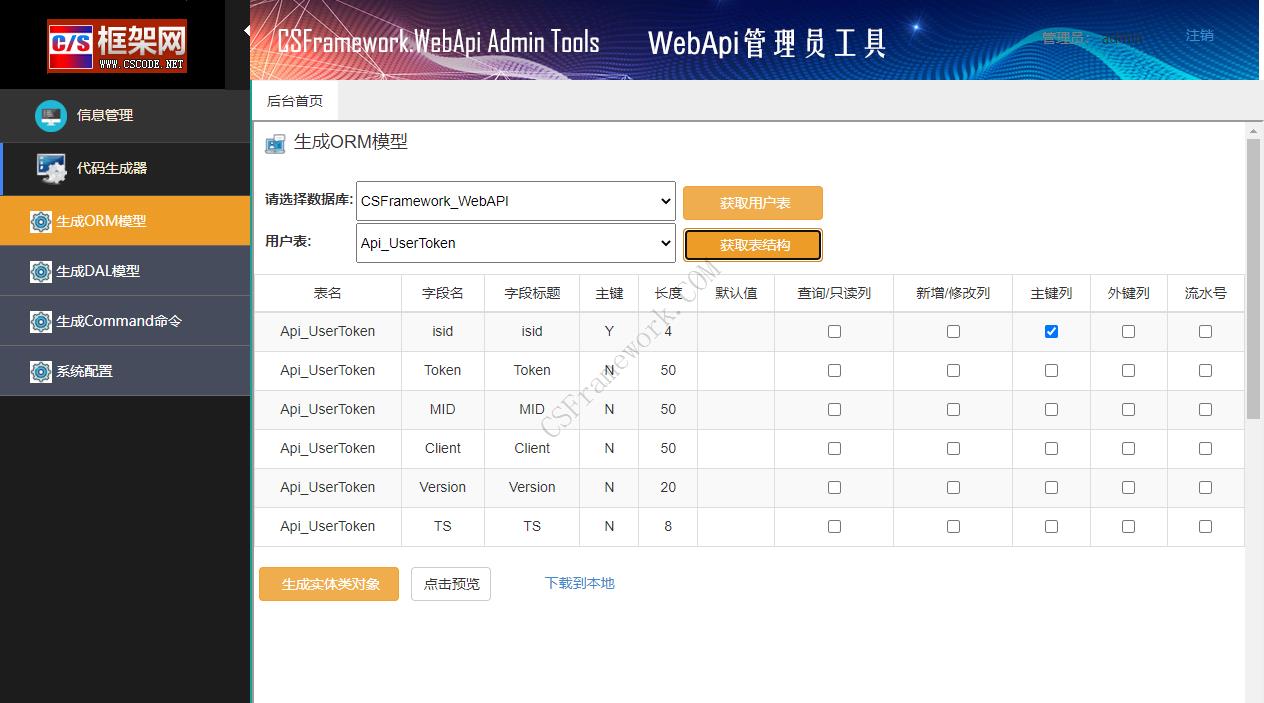Image resolution: width=1264 pixels, height=703 pixels.
Task: Click the 下载到本地 link
Action: 579,583
